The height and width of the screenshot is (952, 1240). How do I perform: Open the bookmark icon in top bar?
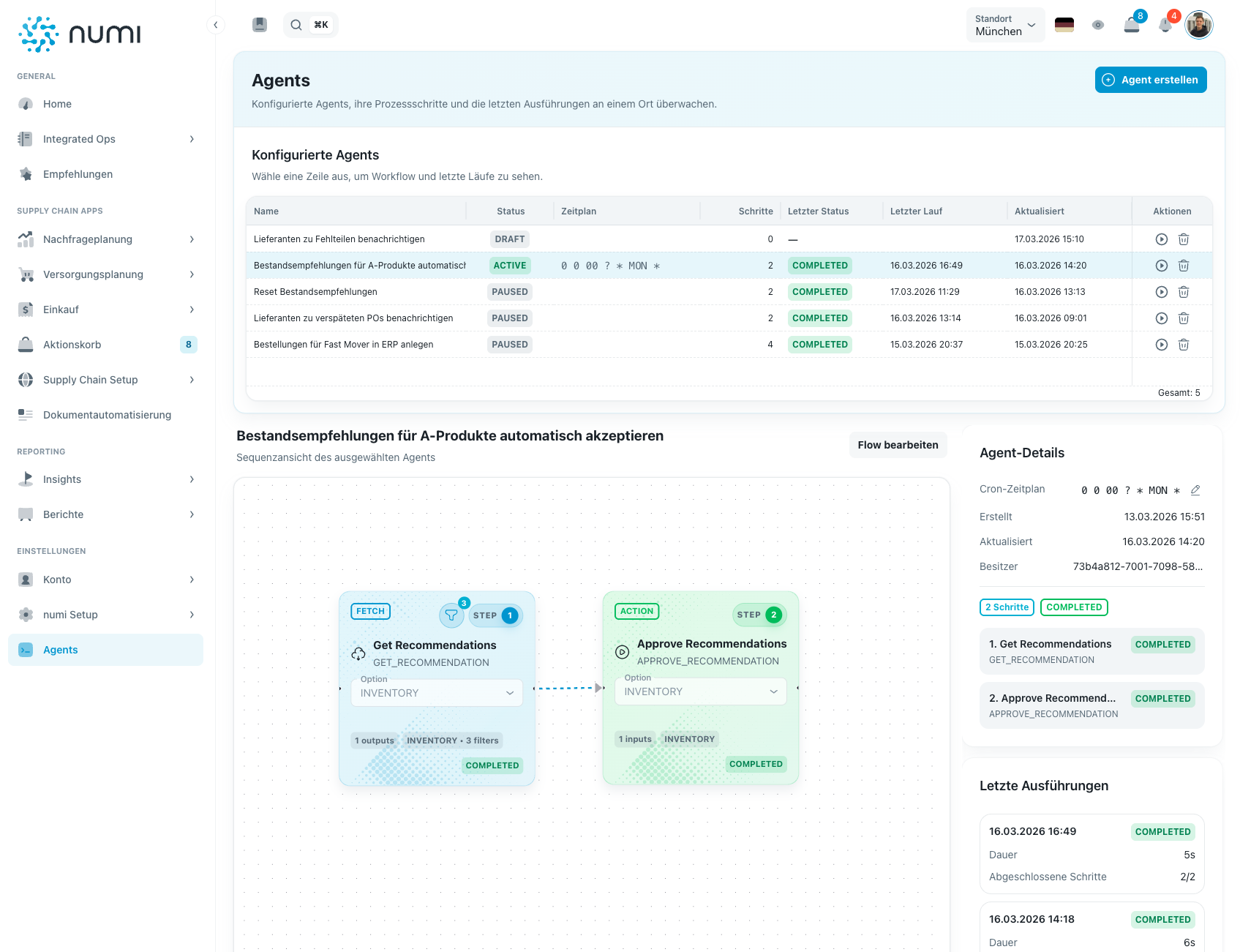point(260,25)
